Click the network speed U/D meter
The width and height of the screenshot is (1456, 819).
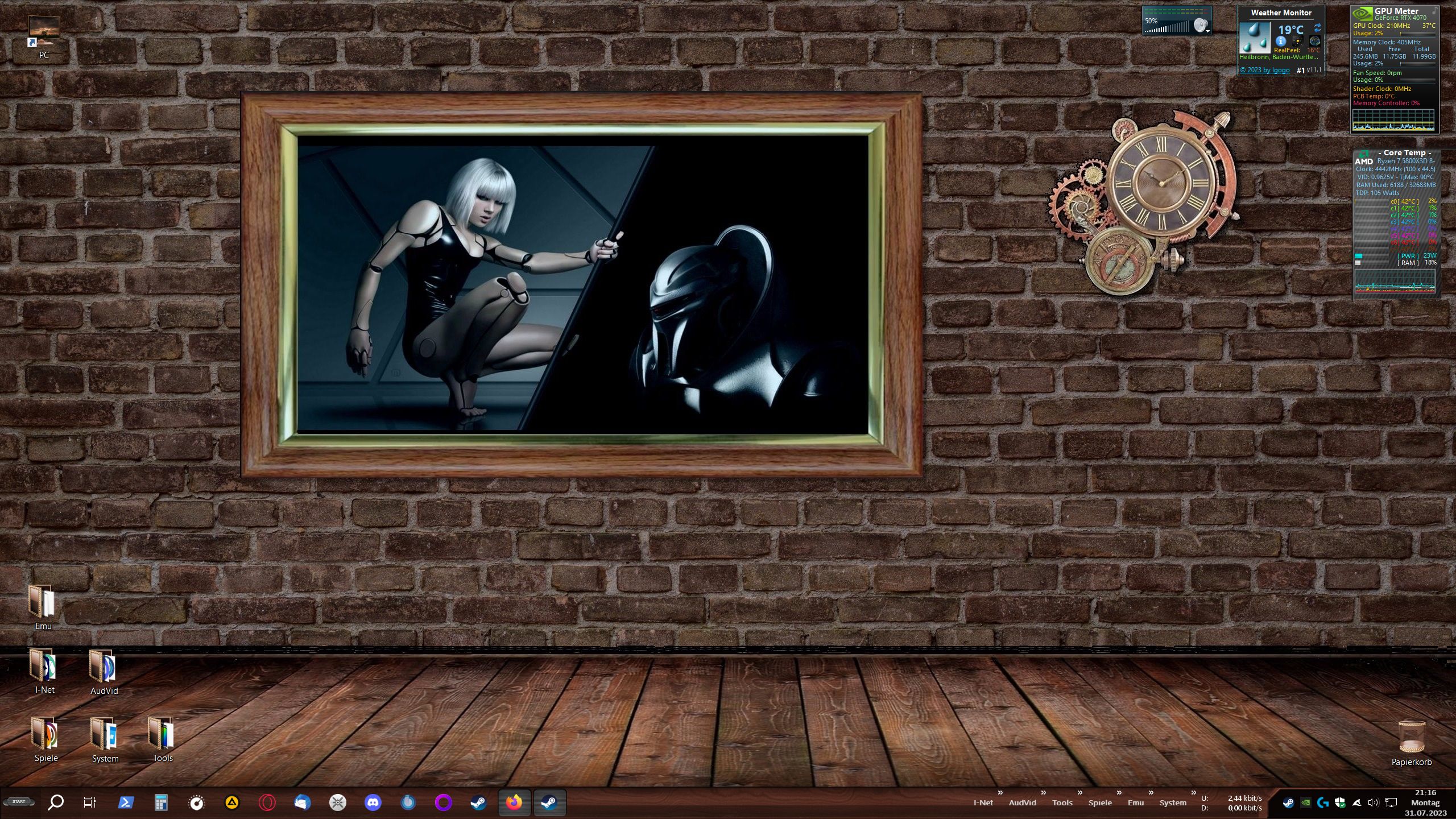click(1231, 803)
